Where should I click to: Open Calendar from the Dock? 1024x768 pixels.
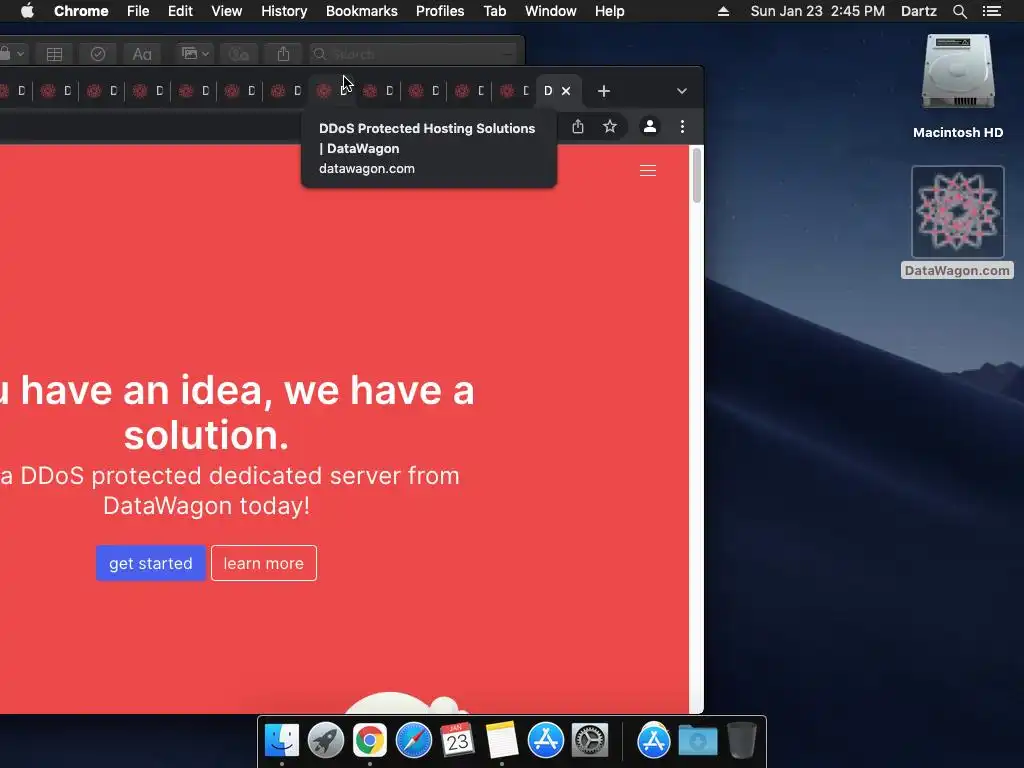[x=457, y=741]
